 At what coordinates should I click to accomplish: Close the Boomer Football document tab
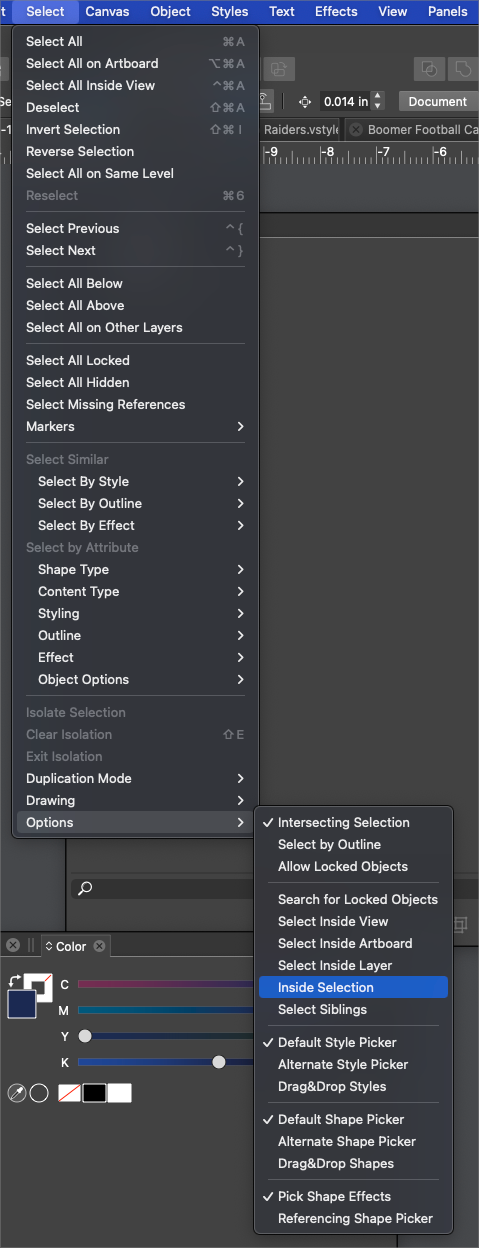tap(355, 130)
